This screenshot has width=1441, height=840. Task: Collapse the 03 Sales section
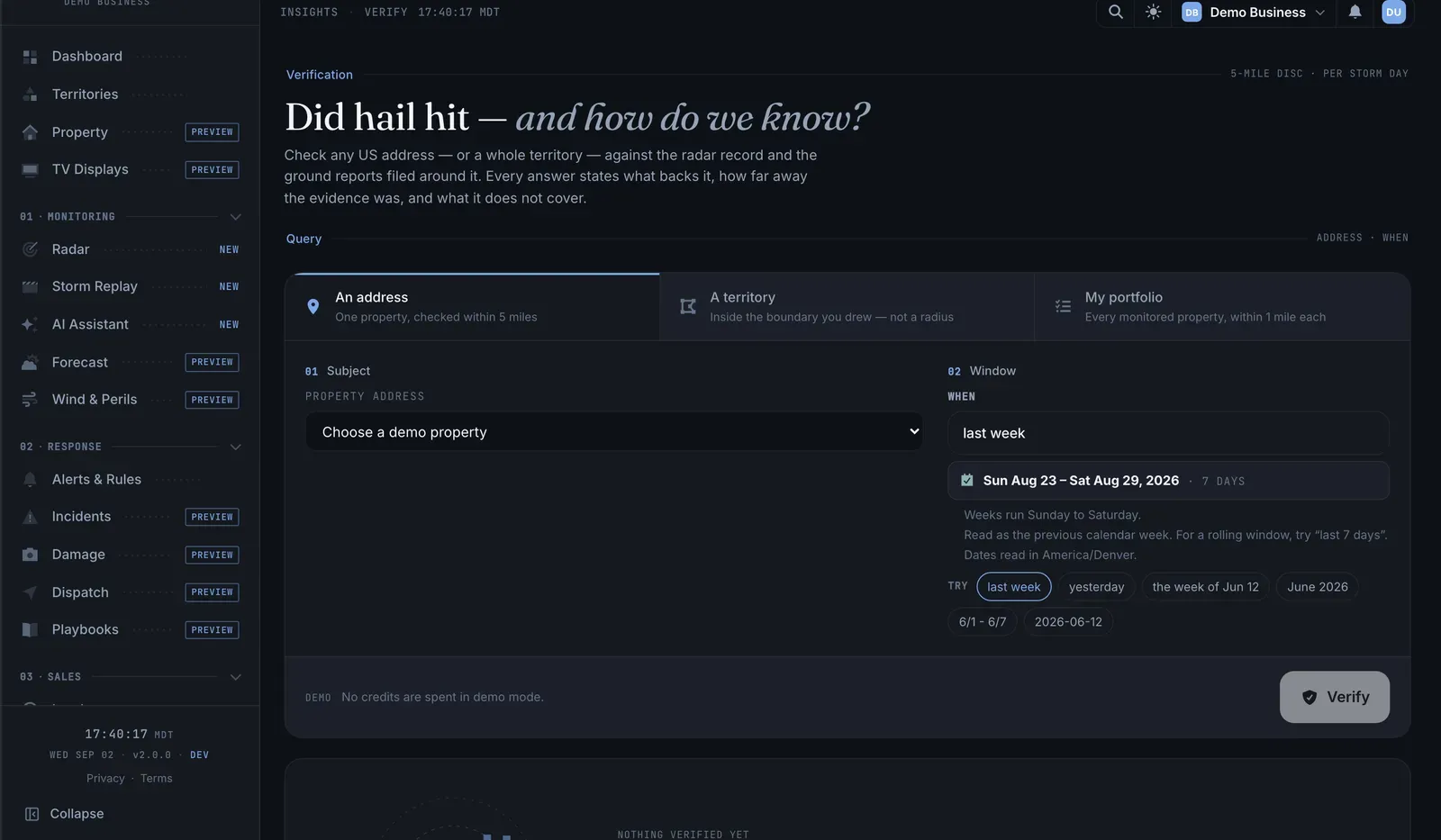(x=235, y=677)
